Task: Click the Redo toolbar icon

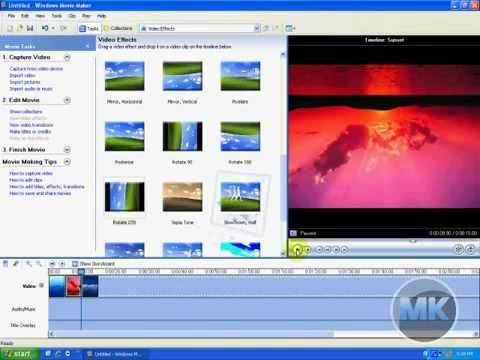Action: 63,28
